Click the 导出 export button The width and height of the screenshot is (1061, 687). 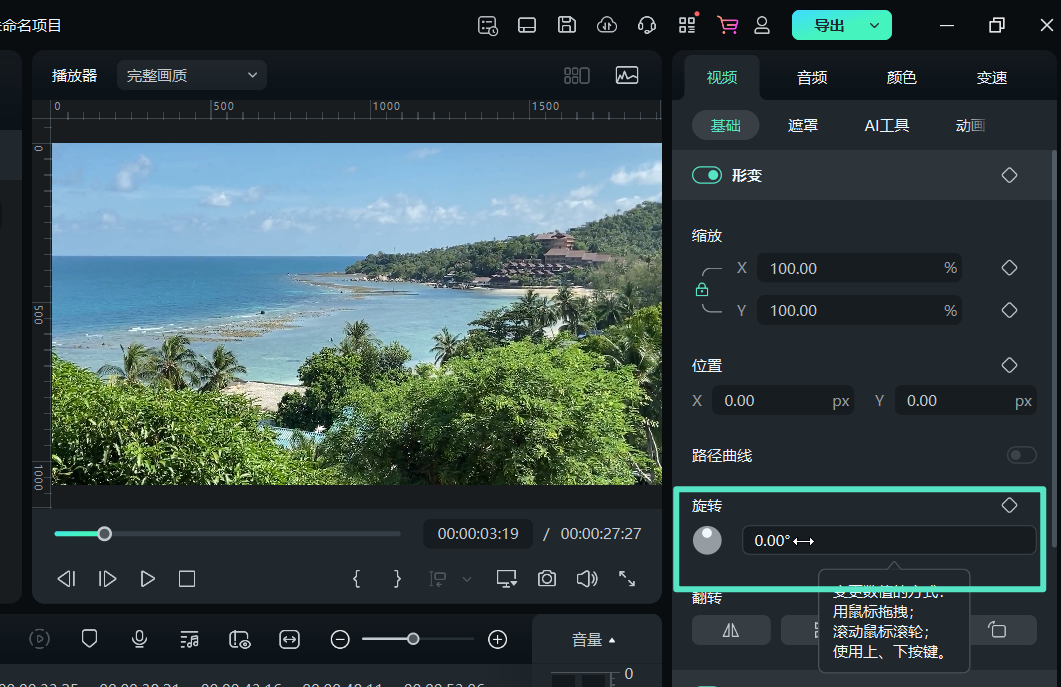[x=829, y=25]
